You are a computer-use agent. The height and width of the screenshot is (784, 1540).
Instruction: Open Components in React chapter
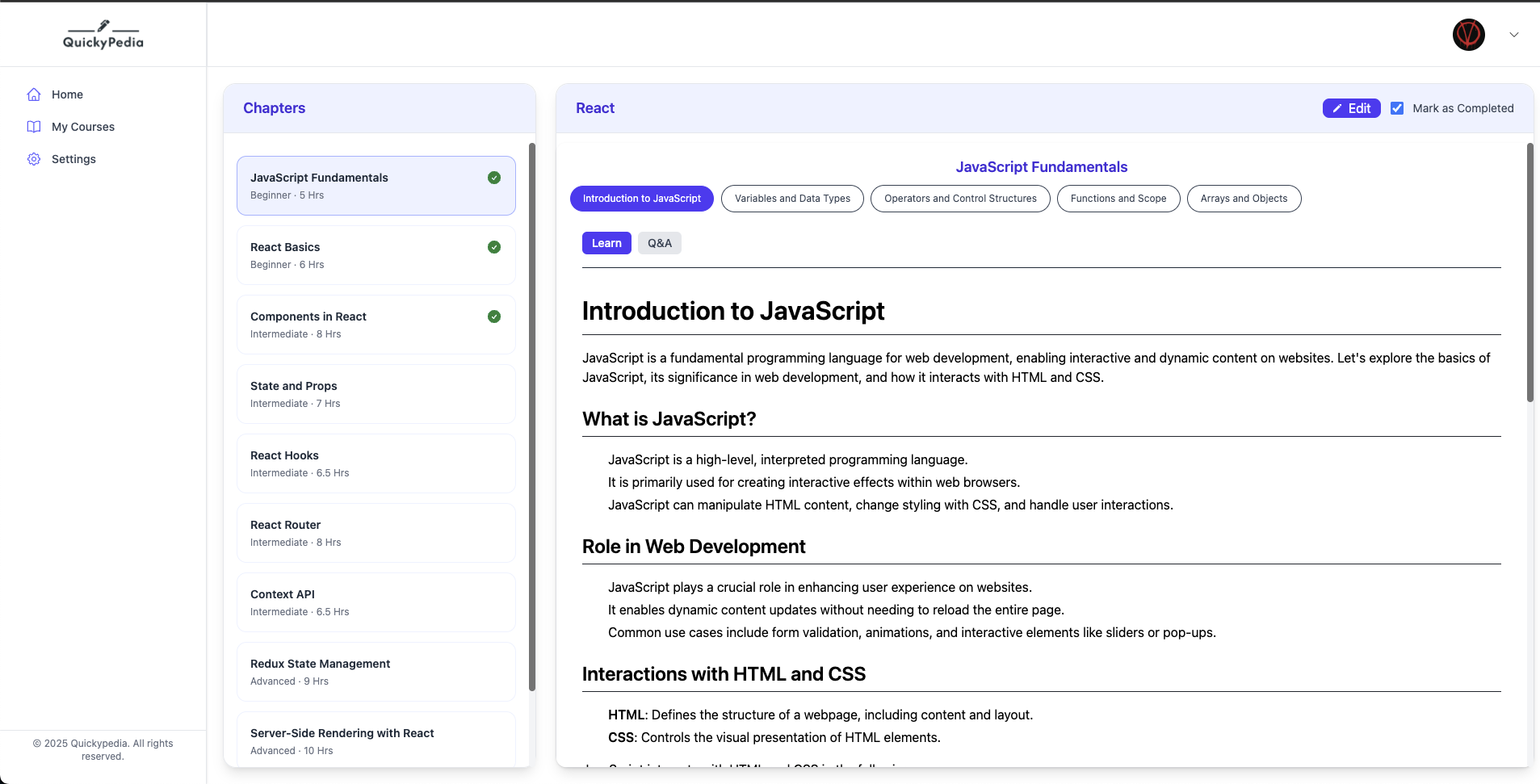(376, 325)
